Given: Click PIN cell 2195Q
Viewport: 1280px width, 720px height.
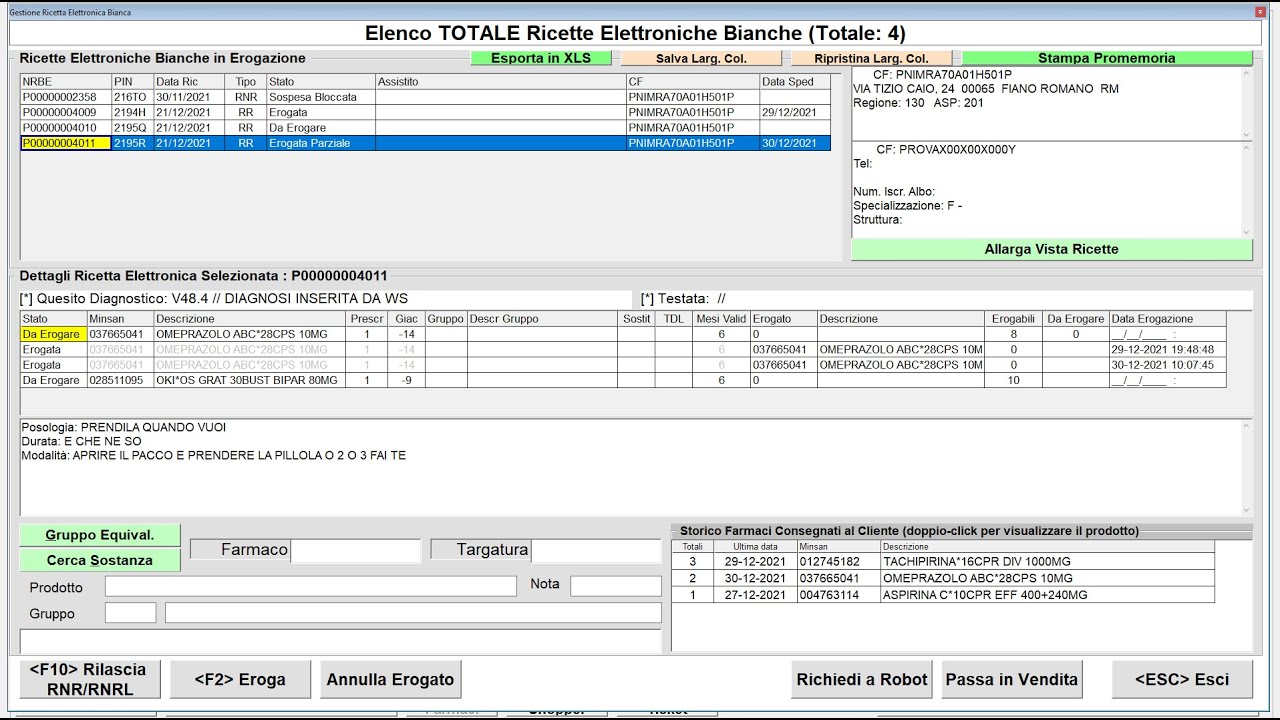Looking at the screenshot, I should [132, 128].
